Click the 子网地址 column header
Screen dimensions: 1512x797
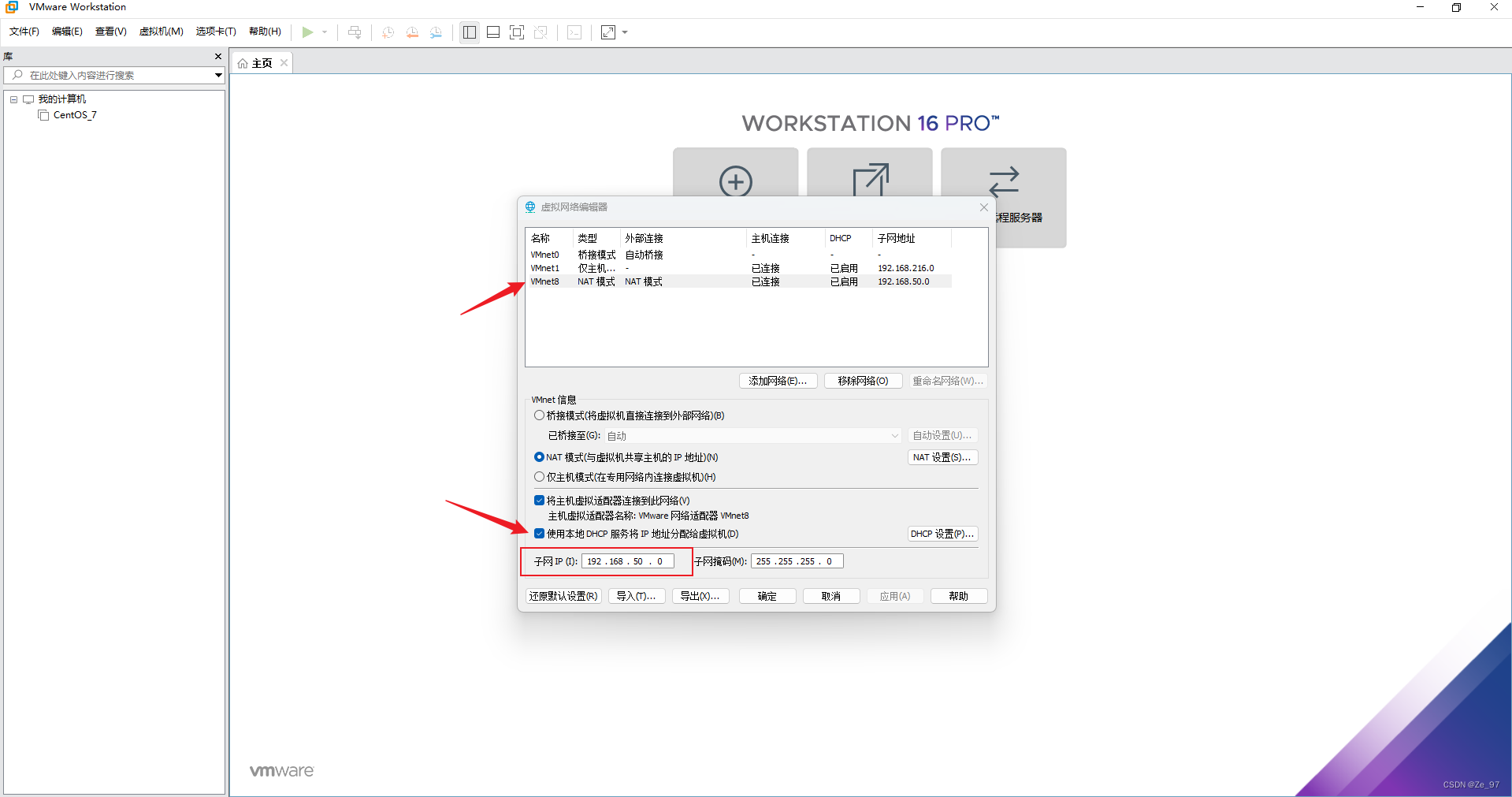click(x=912, y=238)
